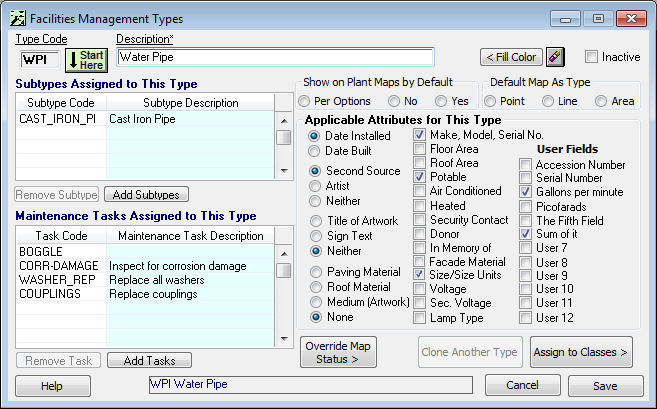Select the Date Built radio button
Image resolution: width=657 pixels, height=409 pixels.
pos(314,151)
